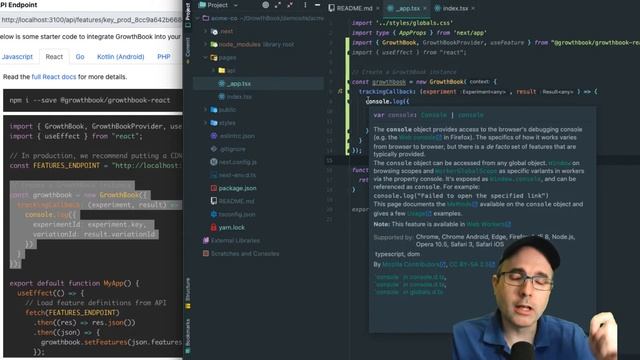
Task: Click the External Libraries icon
Action: point(206,240)
